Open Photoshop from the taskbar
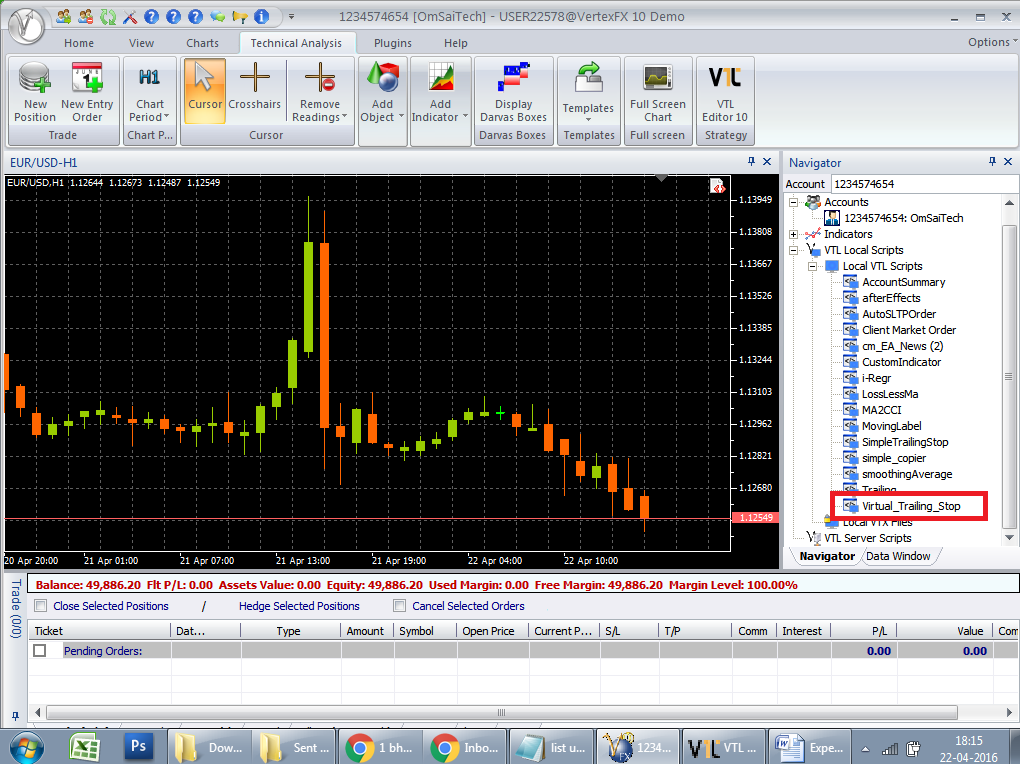 [139, 747]
